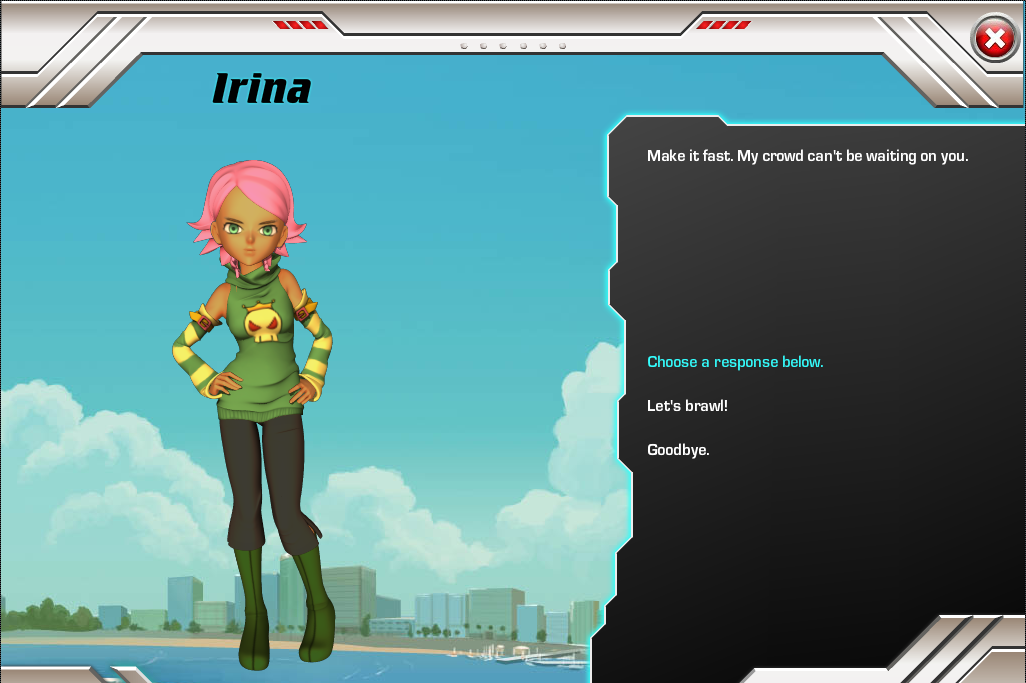The height and width of the screenshot is (683, 1026).
Task: Click the "Irina" character name title
Action: pyautogui.click(x=262, y=89)
